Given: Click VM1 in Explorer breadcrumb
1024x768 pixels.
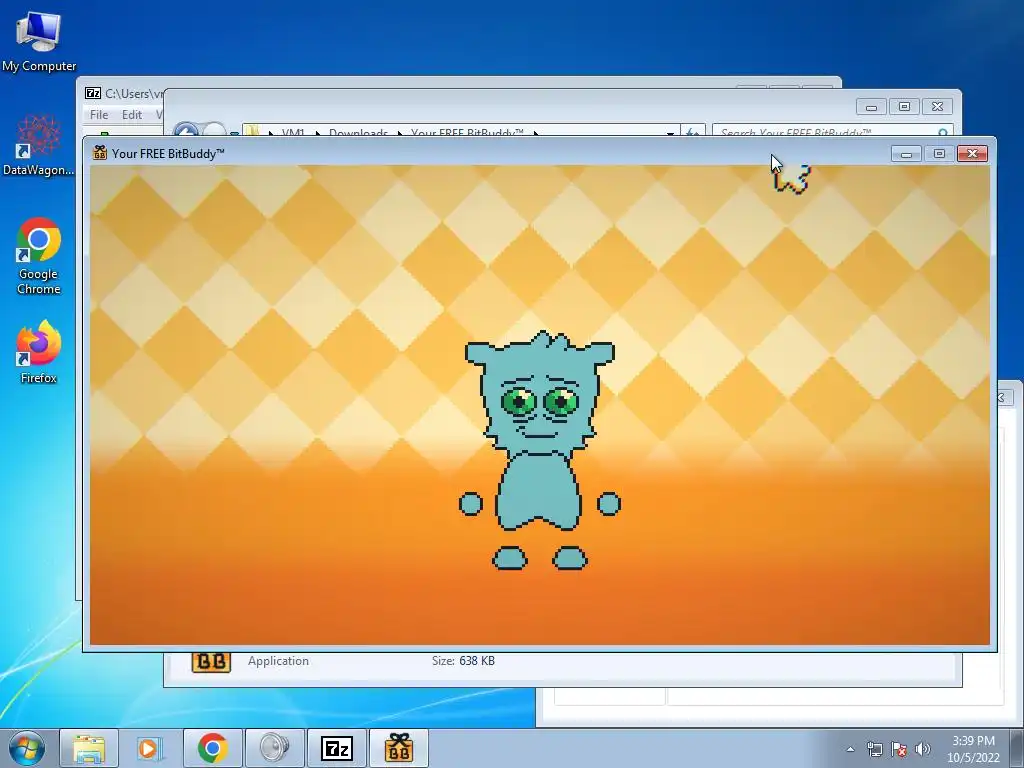Looking at the screenshot, I should coord(293,133).
